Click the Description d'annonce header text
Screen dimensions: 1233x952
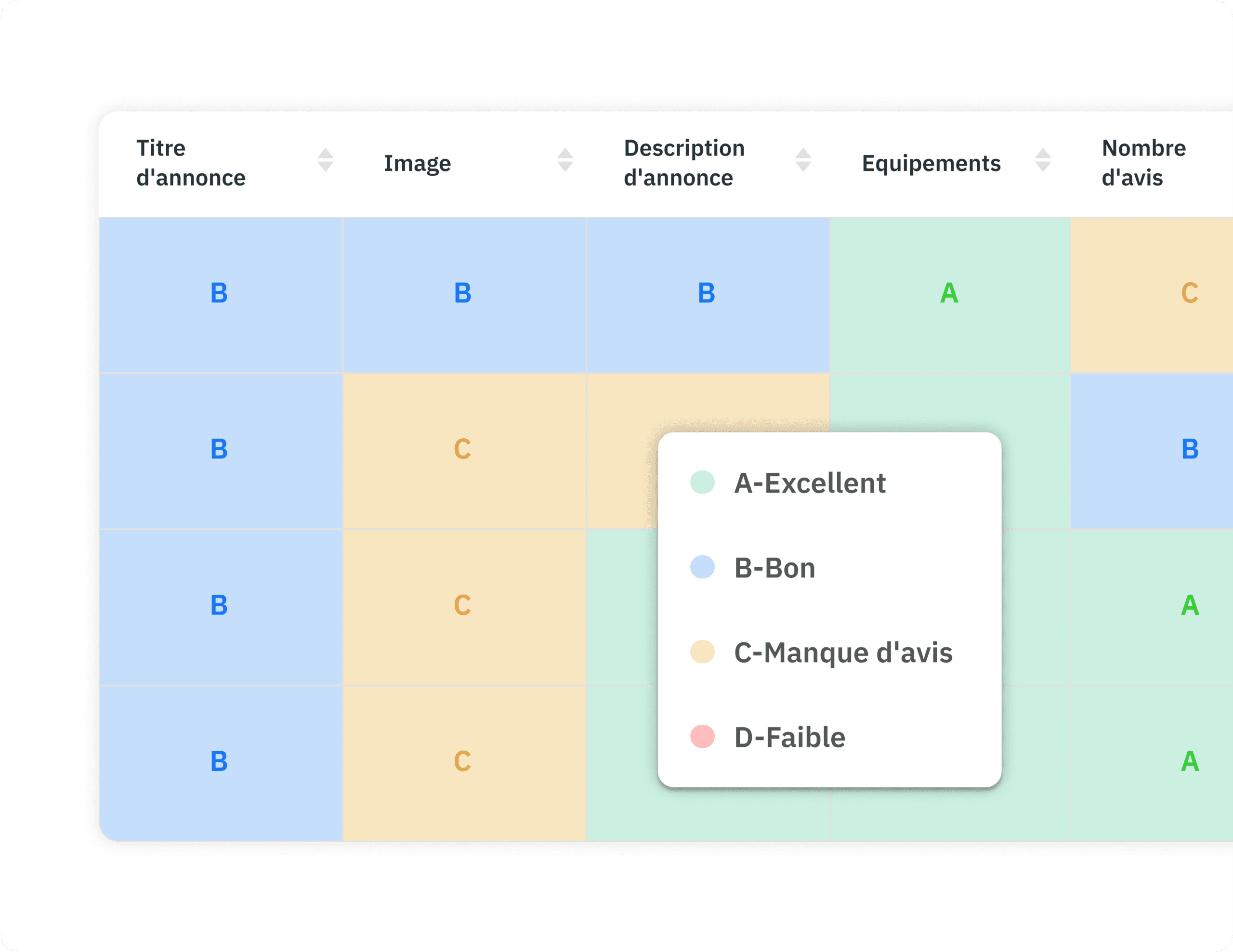tap(683, 163)
